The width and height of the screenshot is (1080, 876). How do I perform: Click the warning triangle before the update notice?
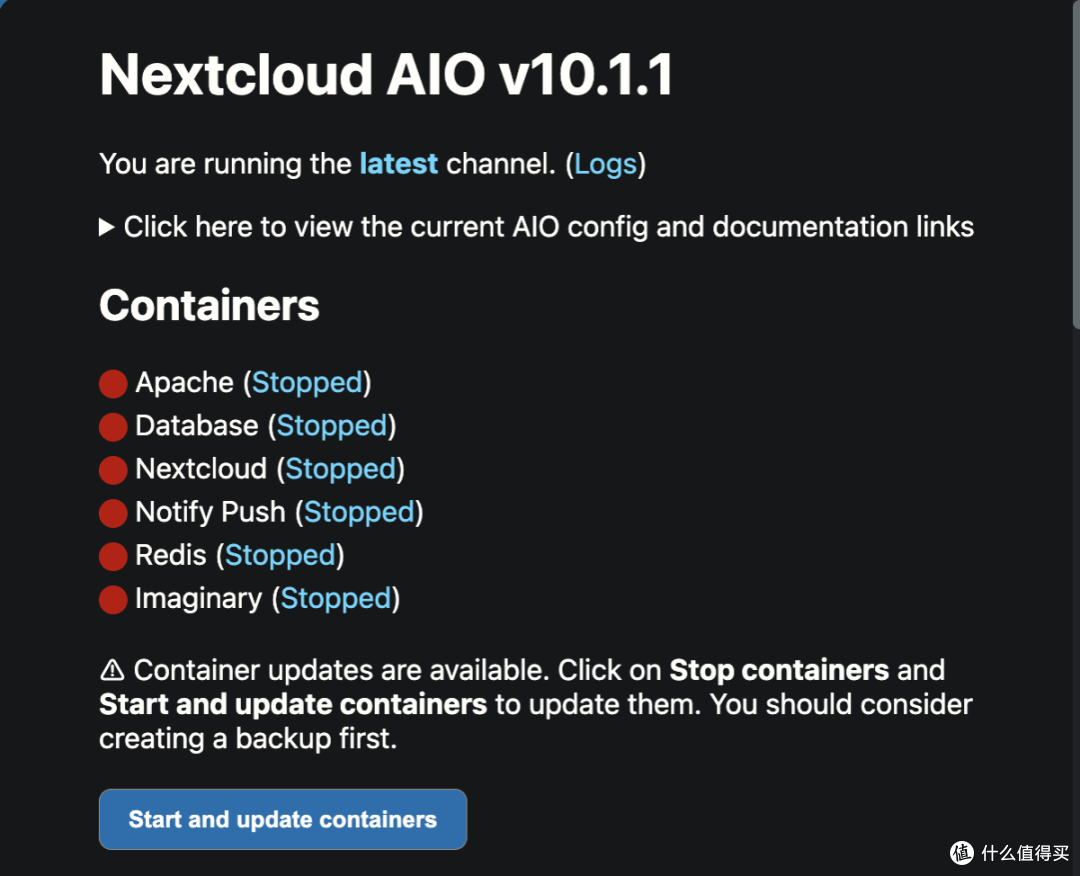pyautogui.click(x=113, y=670)
